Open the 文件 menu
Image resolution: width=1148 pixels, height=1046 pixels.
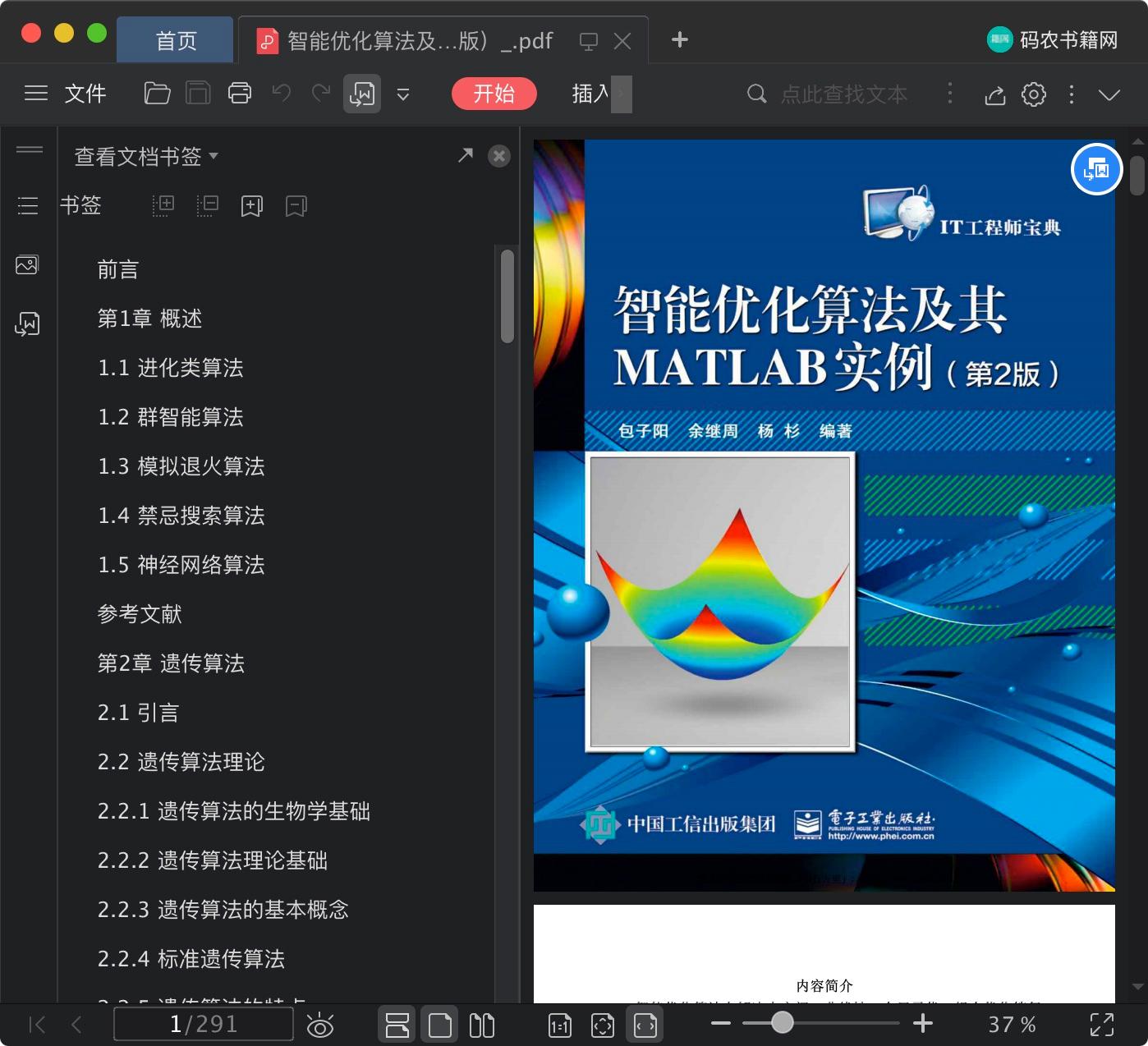pos(85,94)
